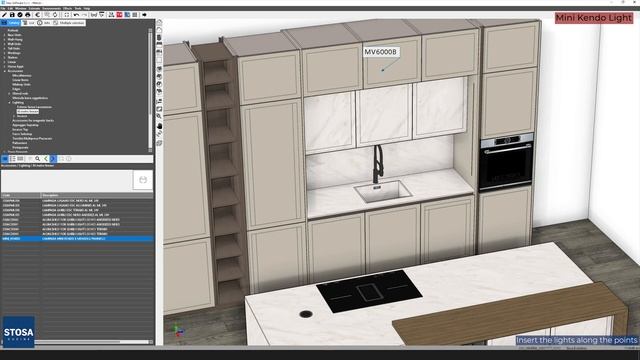Select Accessories for magnetic backs tree item
The height and width of the screenshot is (360, 640).
pyautogui.click(x=33, y=120)
